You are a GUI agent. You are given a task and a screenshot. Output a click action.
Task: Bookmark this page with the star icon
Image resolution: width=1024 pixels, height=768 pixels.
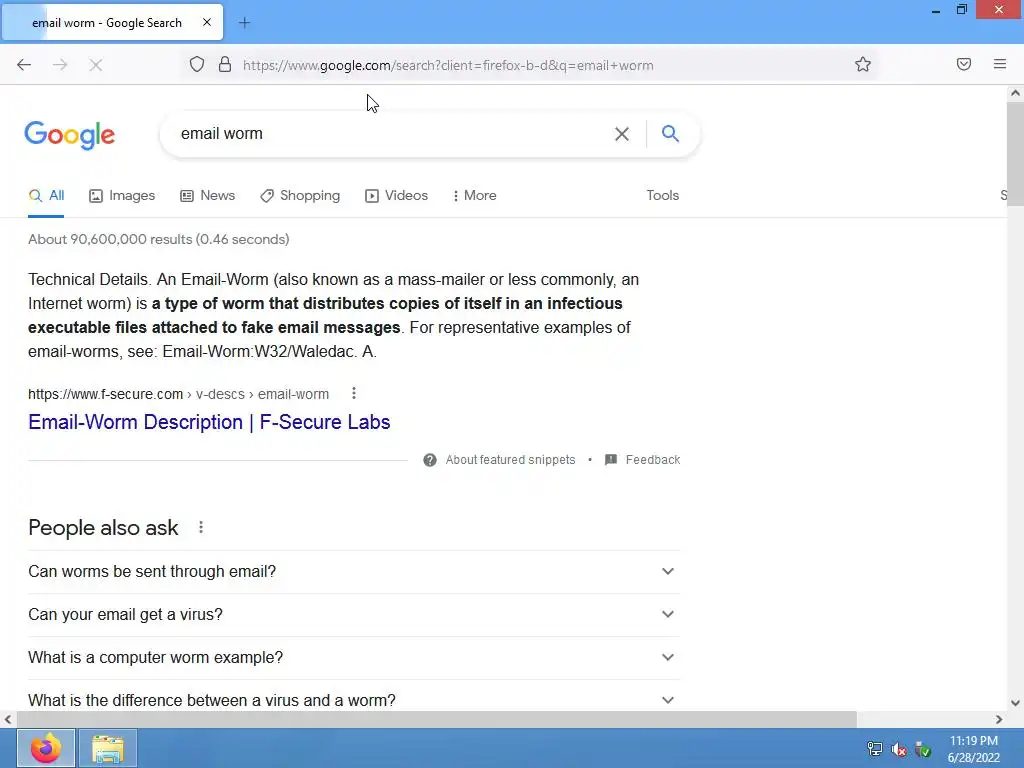(x=863, y=64)
